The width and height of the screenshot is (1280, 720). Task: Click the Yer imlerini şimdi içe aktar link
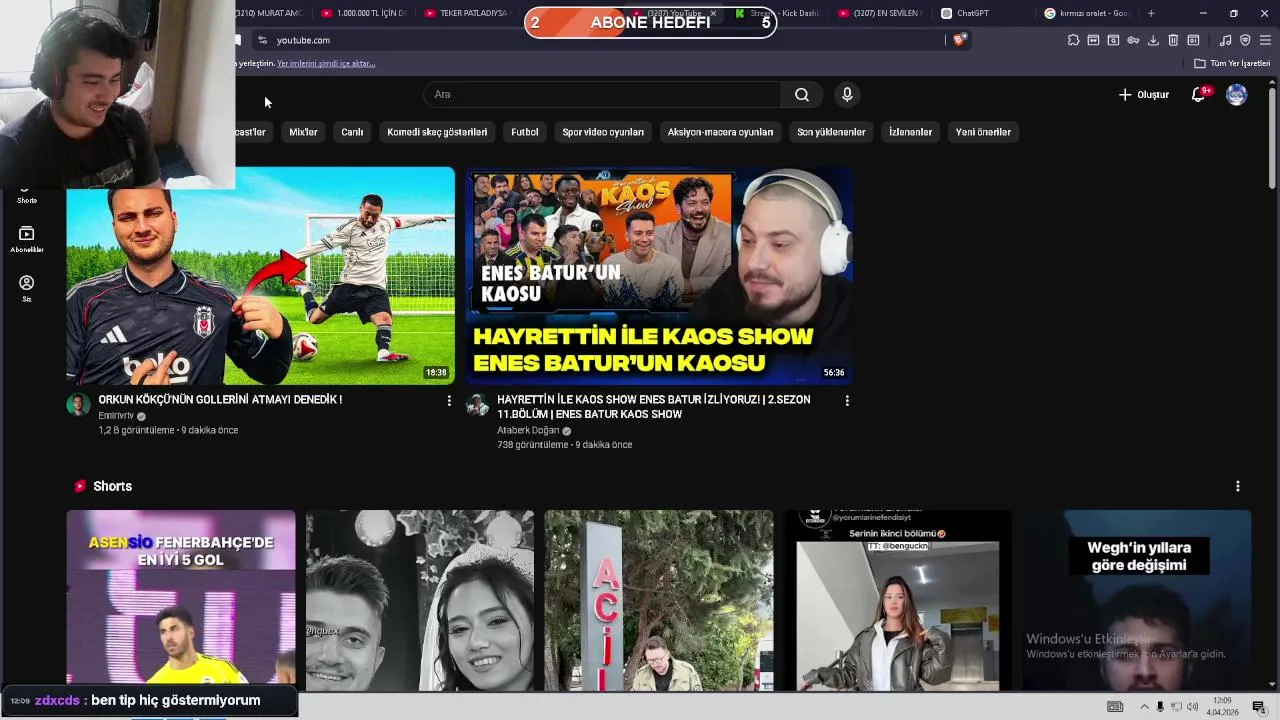326,63
